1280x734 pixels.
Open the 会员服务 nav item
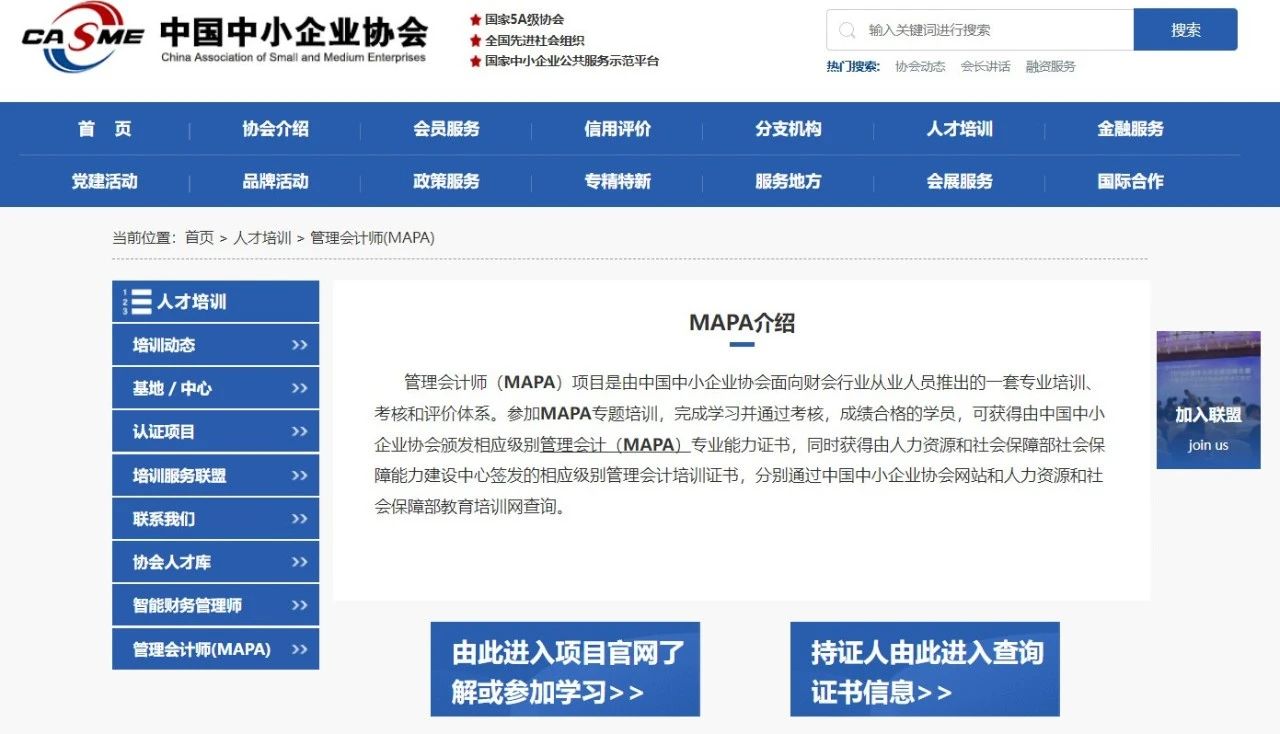click(x=446, y=129)
